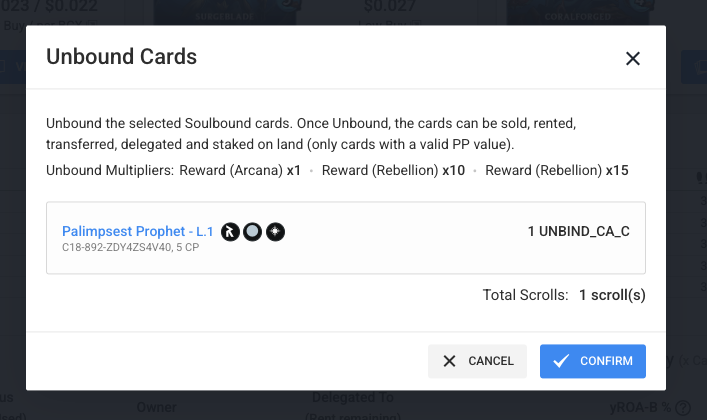Confirm unbinding the selected cards
The height and width of the screenshot is (420, 707).
click(x=592, y=361)
